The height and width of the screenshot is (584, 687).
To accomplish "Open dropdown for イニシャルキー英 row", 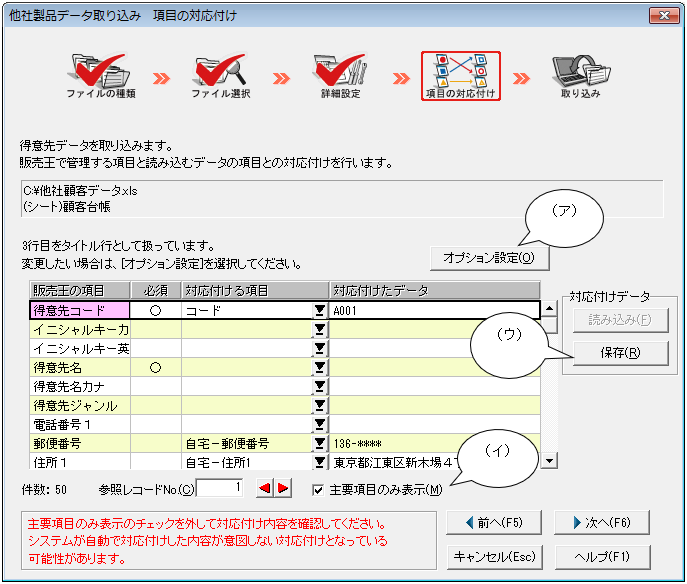I will pyautogui.click(x=320, y=348).
